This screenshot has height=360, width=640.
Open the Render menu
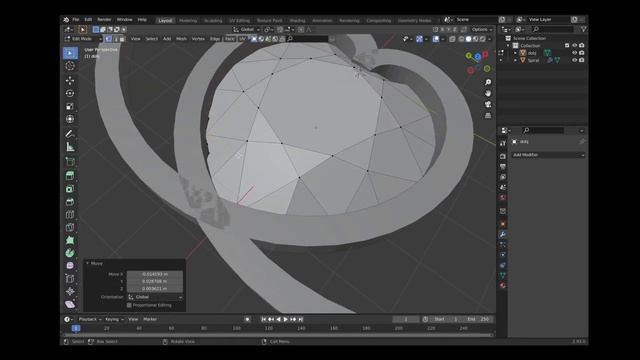coord(104,20)
